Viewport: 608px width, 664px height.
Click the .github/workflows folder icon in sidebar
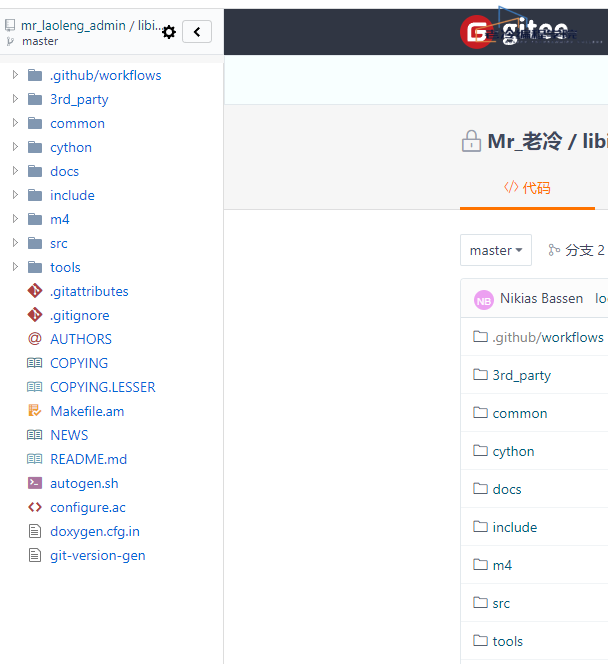pyautogui.click(x=35, y=75)
